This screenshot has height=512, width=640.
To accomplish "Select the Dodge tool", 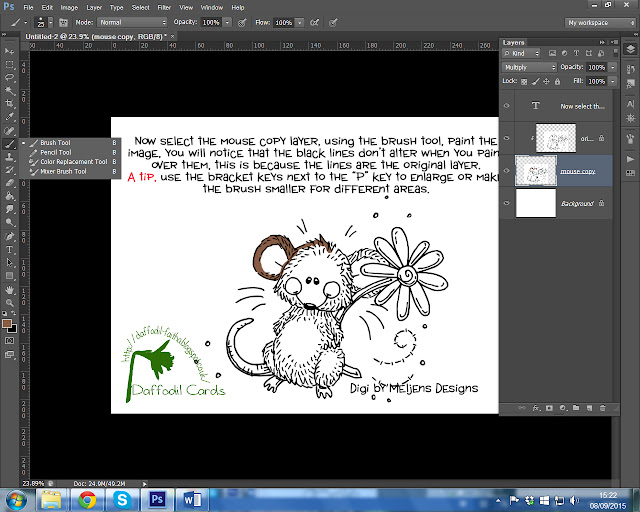I will 9,223.
